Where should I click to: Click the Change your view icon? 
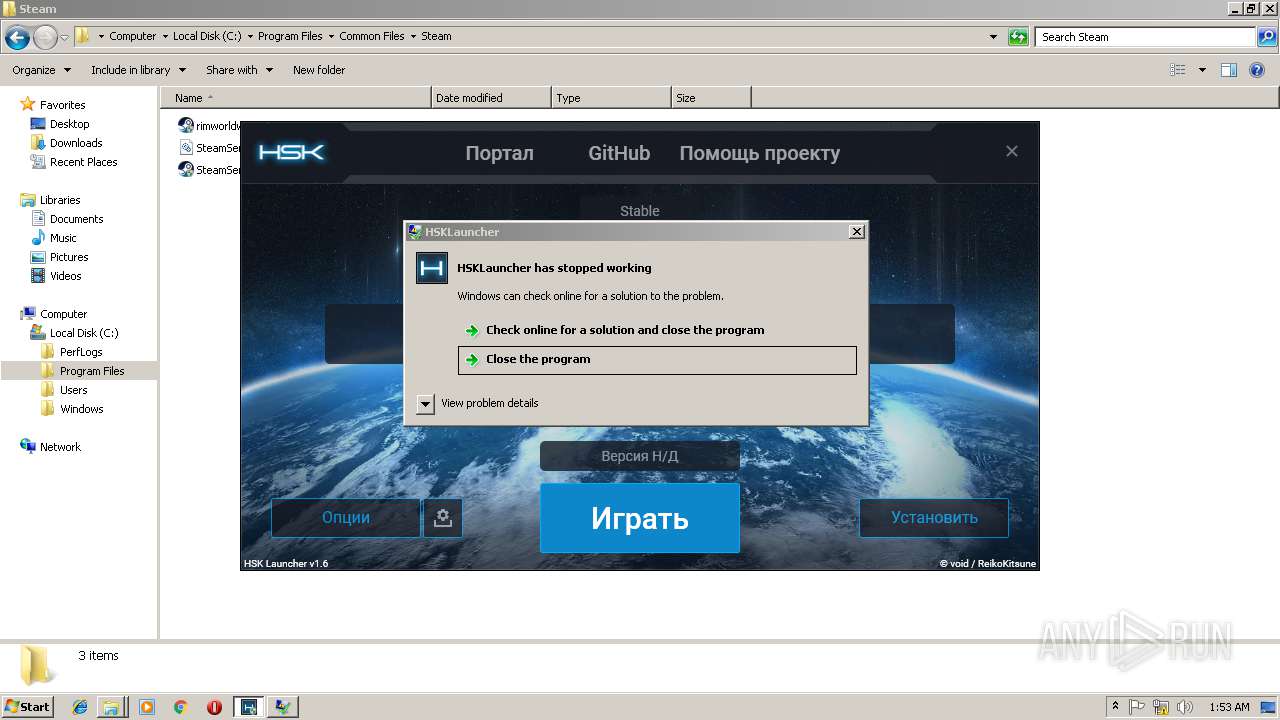pos(1178,70)
